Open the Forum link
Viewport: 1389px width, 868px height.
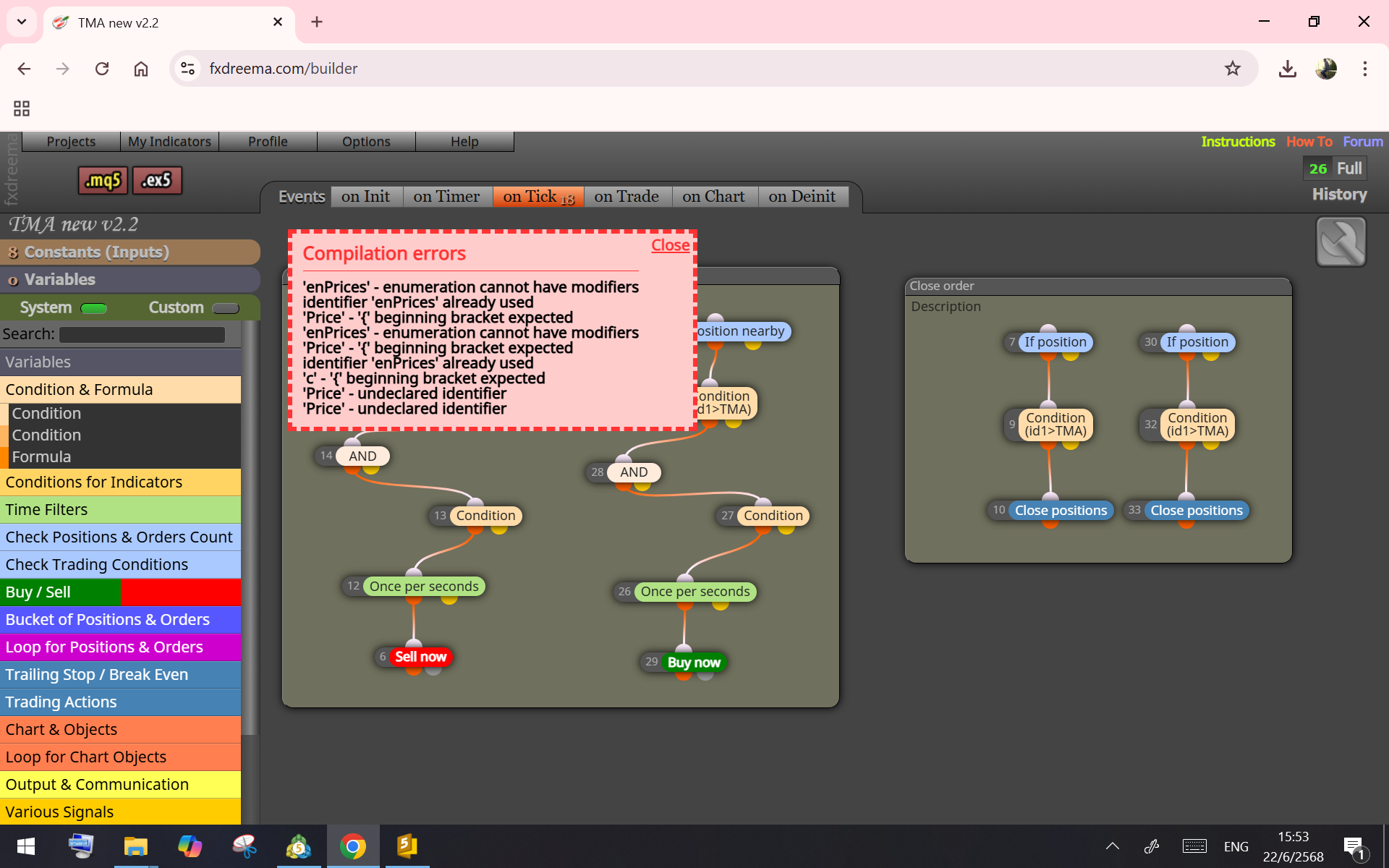[x=1363, y=142]
